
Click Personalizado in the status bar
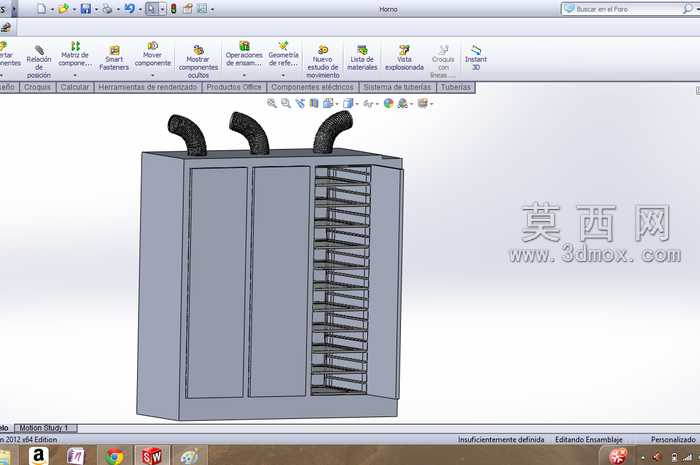tap(673, 440)
